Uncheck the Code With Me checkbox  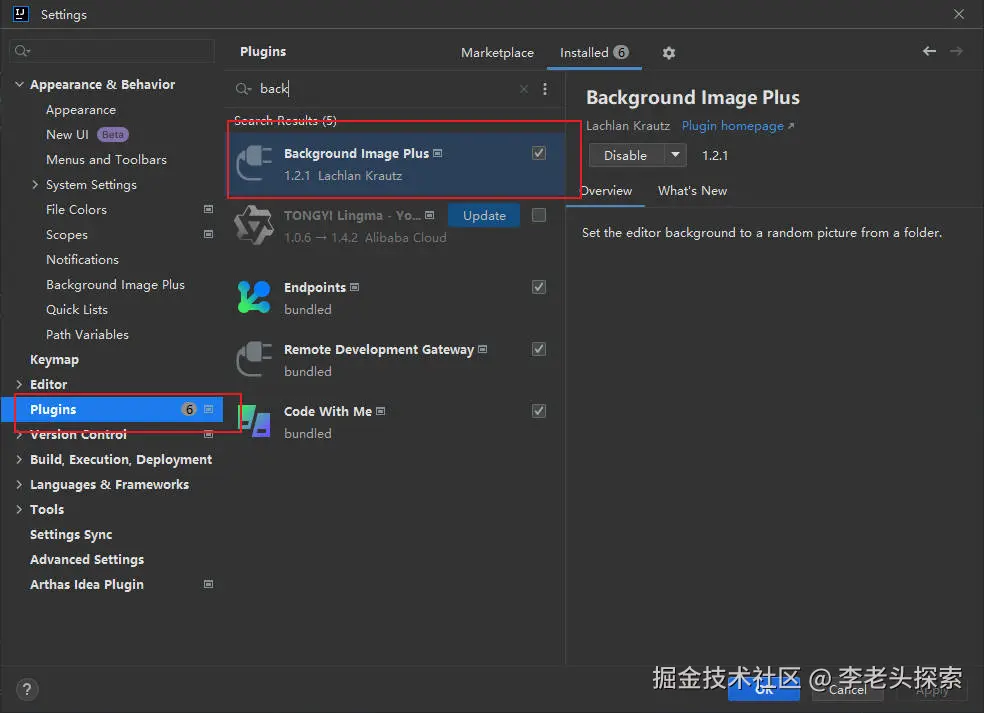click(x=538, y=410)
